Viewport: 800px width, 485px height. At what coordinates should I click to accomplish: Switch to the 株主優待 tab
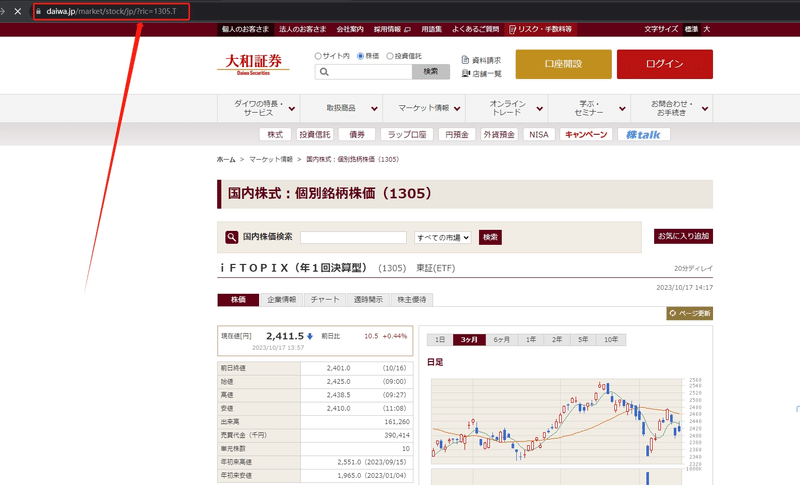point(412,299)
